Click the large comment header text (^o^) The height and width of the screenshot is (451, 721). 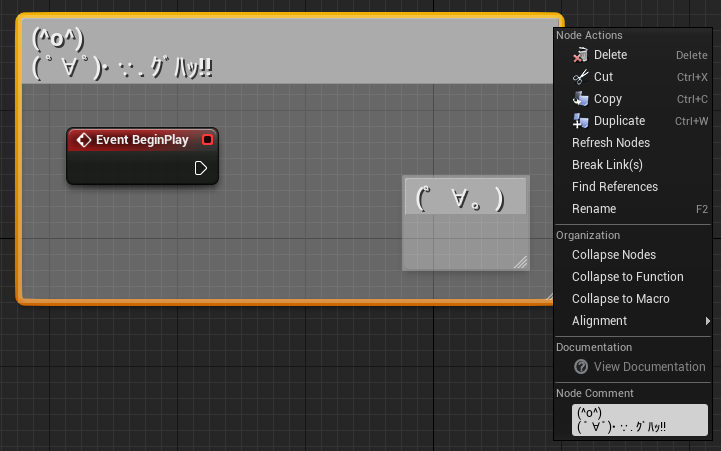click(58, 39)
